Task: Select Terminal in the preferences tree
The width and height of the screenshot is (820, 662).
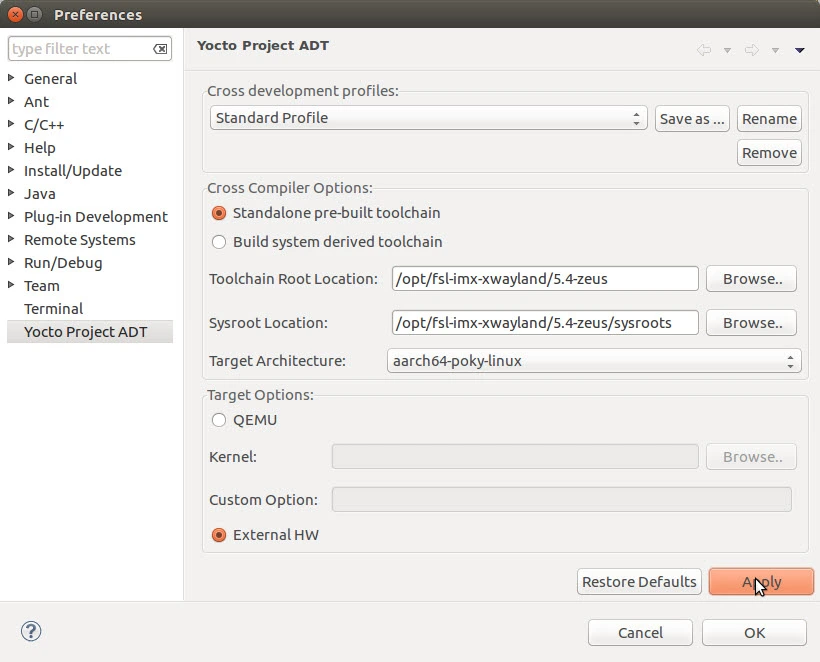Action: click(x=53, y=309)
